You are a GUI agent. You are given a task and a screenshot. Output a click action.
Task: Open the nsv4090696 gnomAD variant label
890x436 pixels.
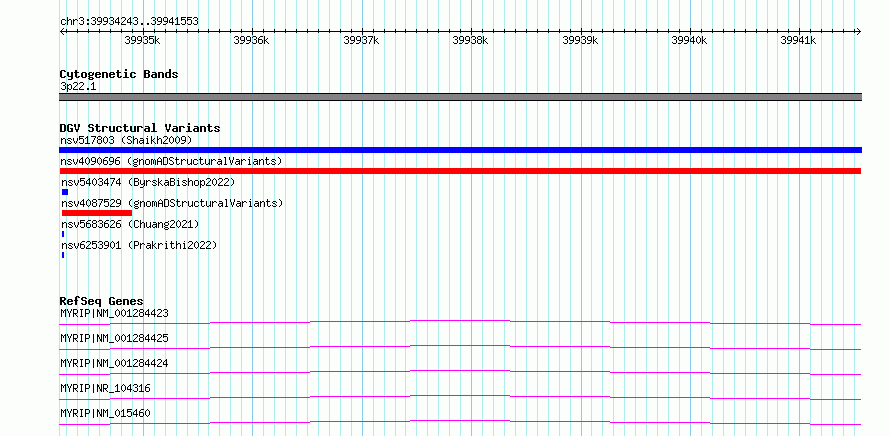(171, 161)
